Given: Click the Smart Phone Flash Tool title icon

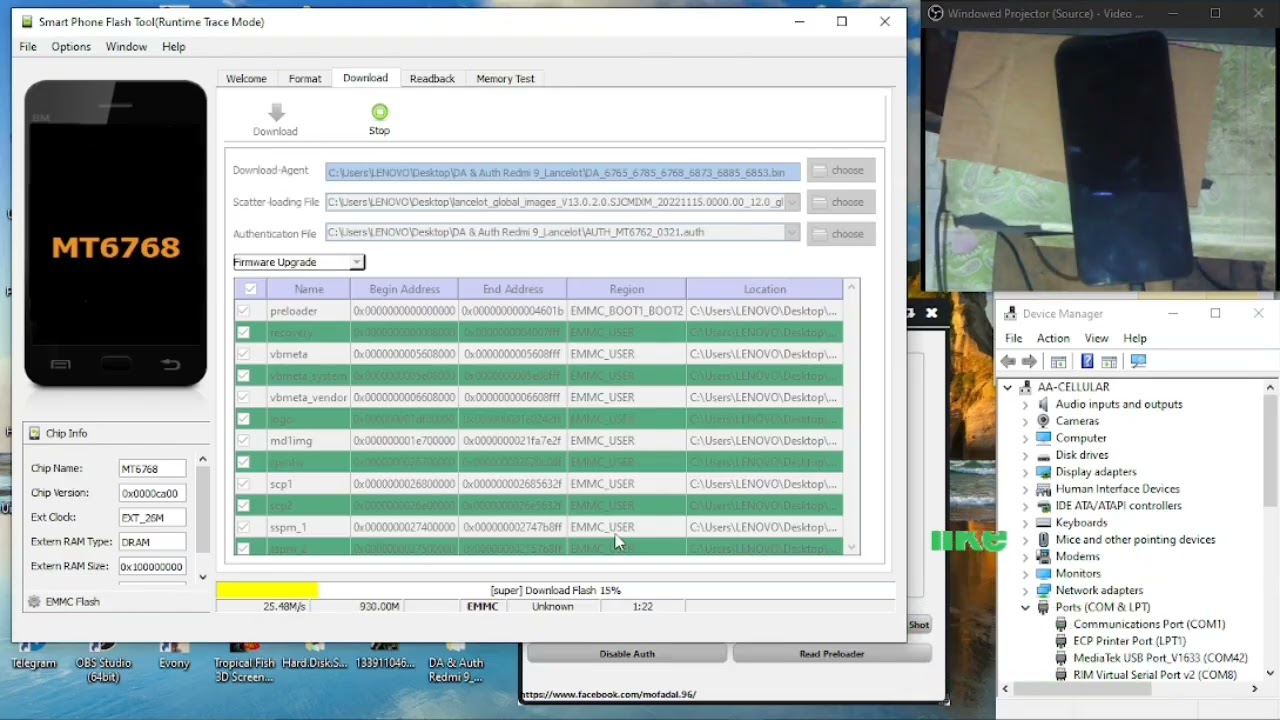Looking at the screenshot, I should (x=27, y=22).
